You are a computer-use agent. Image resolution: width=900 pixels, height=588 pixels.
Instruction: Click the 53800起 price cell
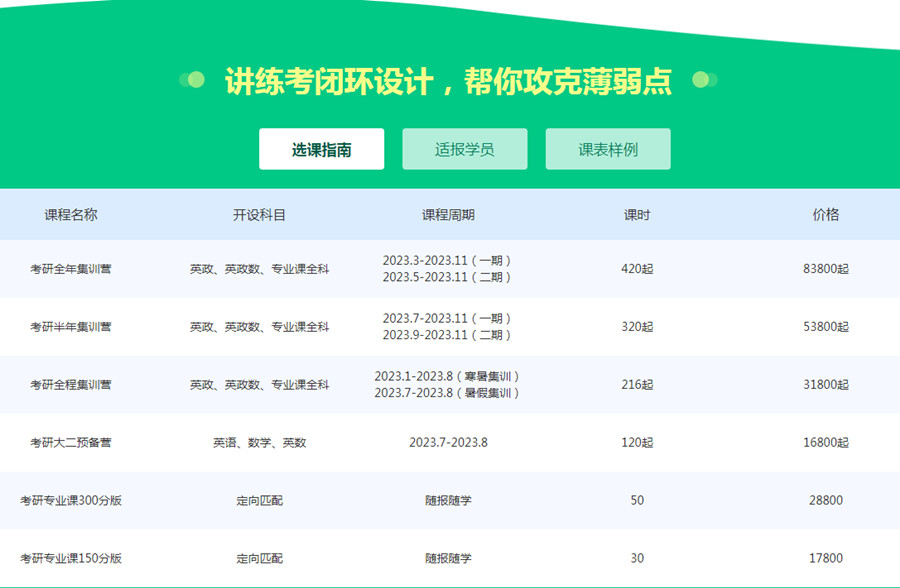pyautogui.click(x=826, y=327)
